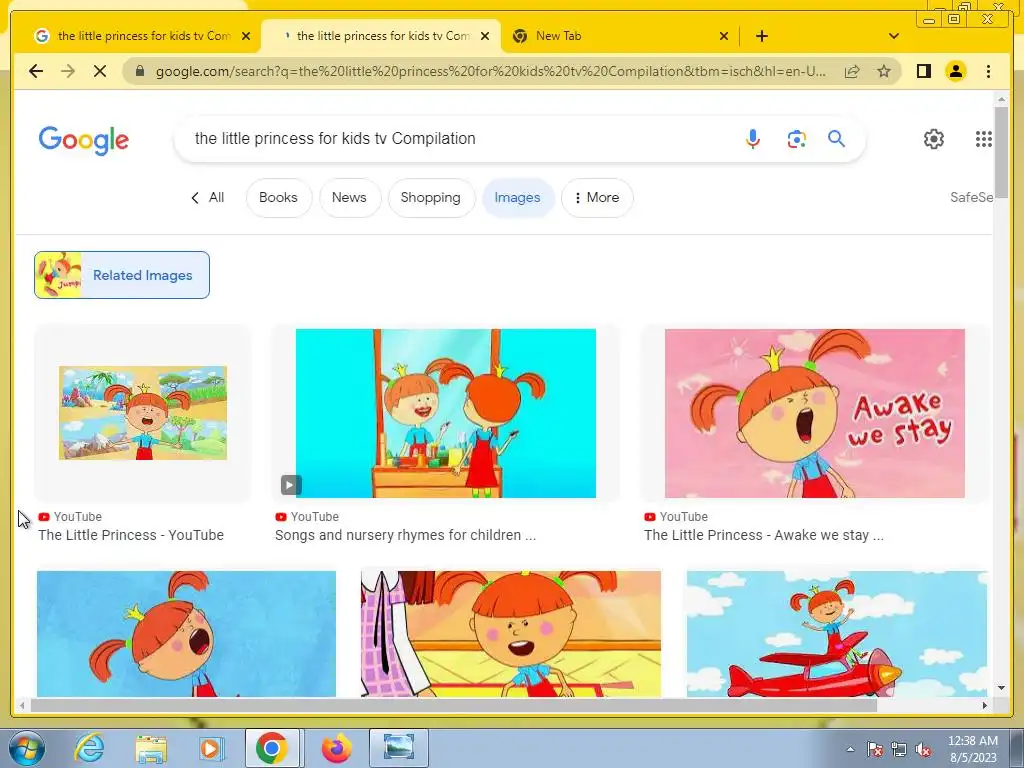Click the blue magnifier search button
Image resolution: width=1024 pixels, height=768 pixels.
tap(837, 138)
